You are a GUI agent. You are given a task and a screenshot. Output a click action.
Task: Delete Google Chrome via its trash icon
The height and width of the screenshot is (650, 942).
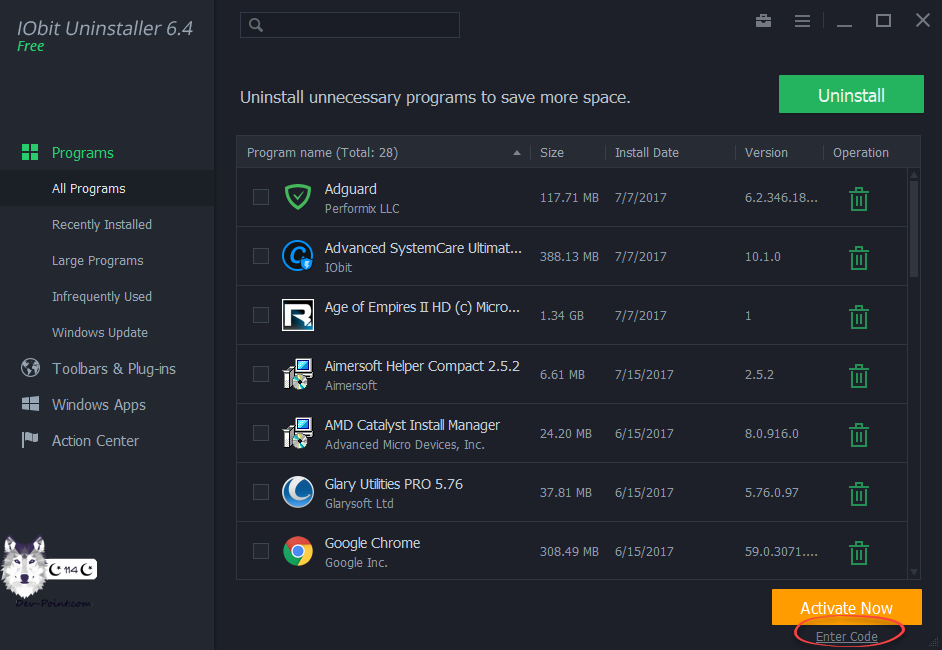coord(858,553)
